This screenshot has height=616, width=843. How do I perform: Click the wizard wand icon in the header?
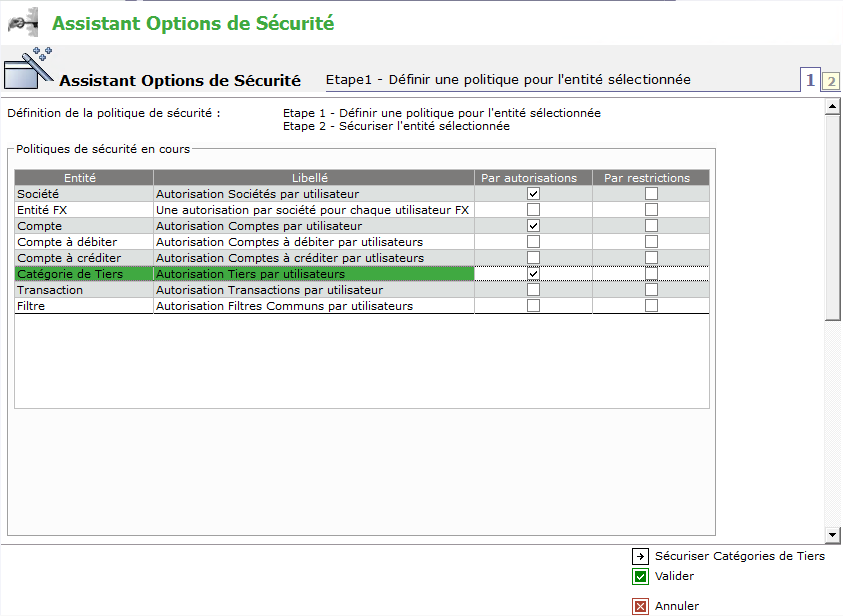(x=29, y=68)
